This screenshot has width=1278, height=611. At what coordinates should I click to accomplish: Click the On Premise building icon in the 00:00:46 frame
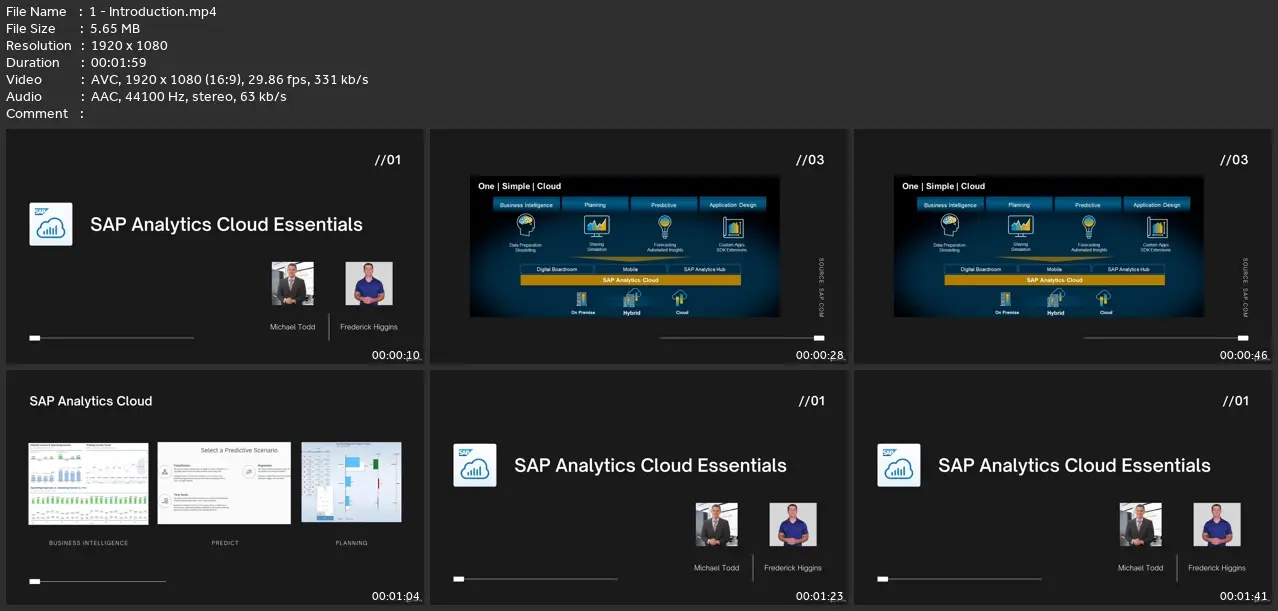click(1005, 299)
